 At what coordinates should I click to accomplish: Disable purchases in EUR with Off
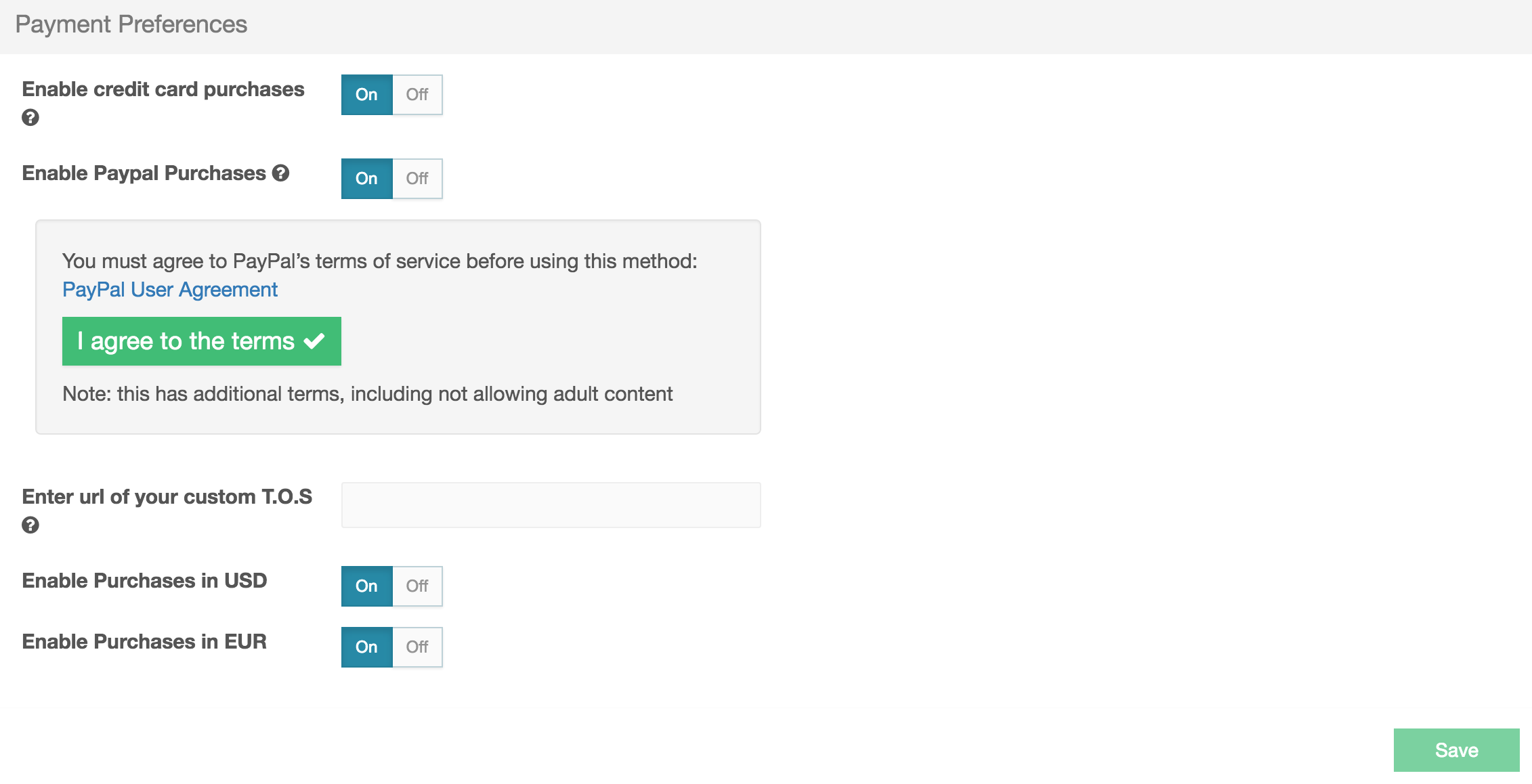417,647
